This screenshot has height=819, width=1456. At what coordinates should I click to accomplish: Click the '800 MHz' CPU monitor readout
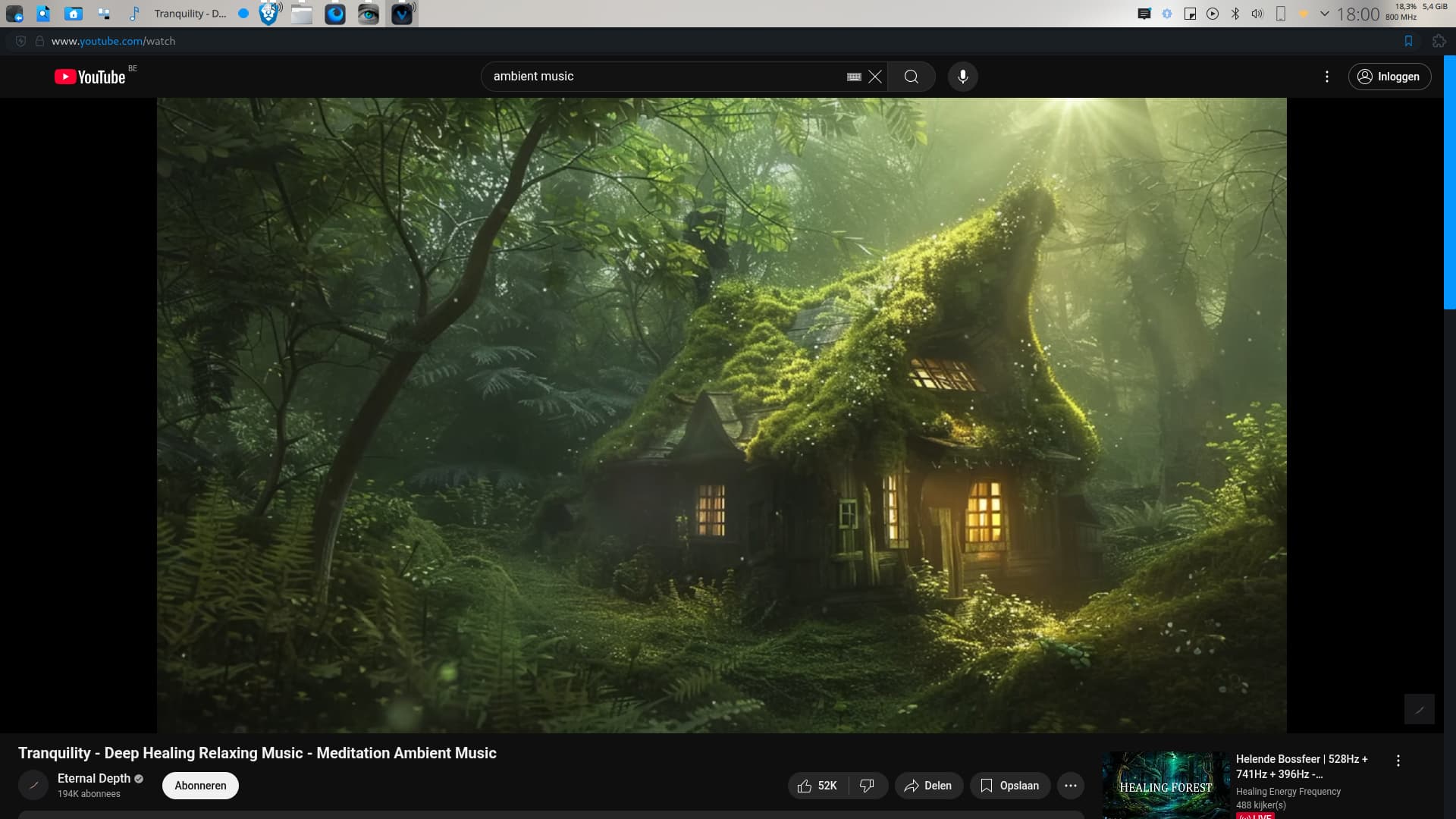coord(1401,17)
